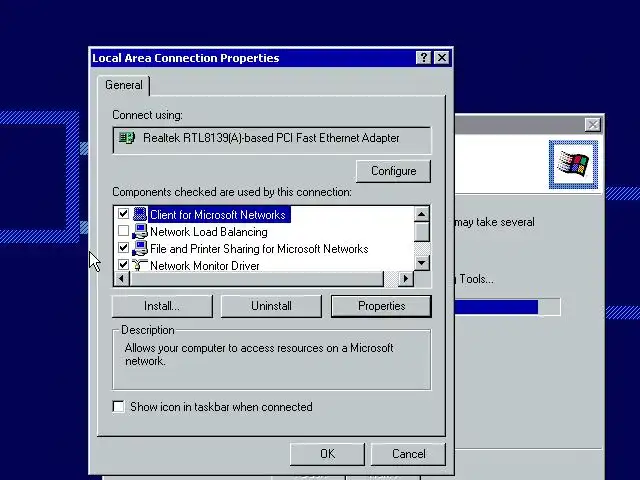Click the Network Monitor Driver icon

pos(140,265)
